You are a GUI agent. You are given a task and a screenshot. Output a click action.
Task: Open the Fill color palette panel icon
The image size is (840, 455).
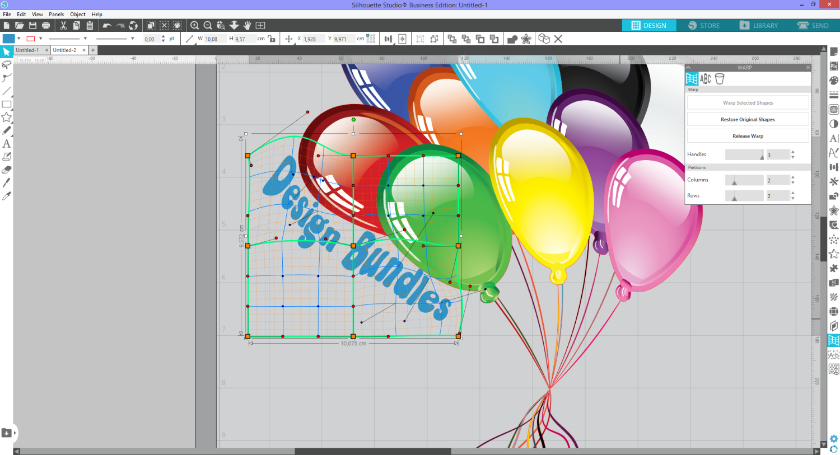point(834,80)
